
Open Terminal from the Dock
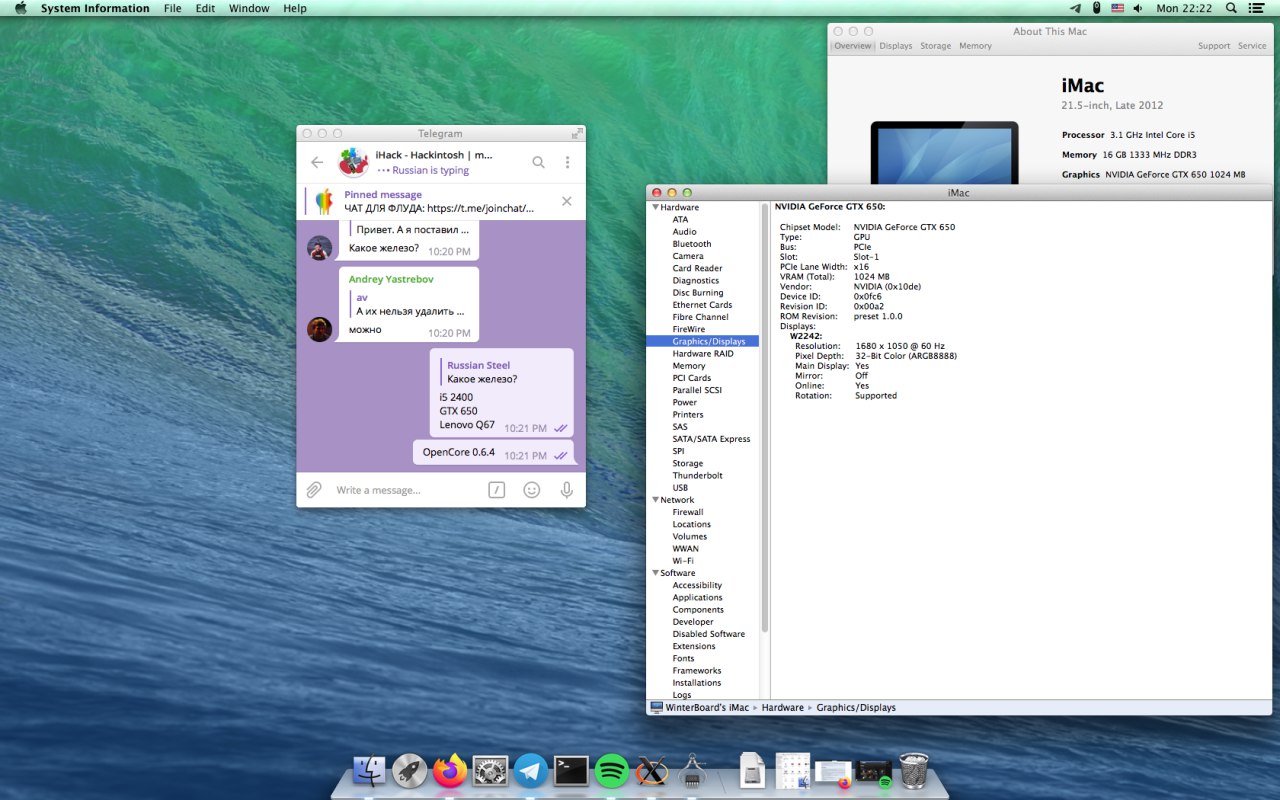571,771
